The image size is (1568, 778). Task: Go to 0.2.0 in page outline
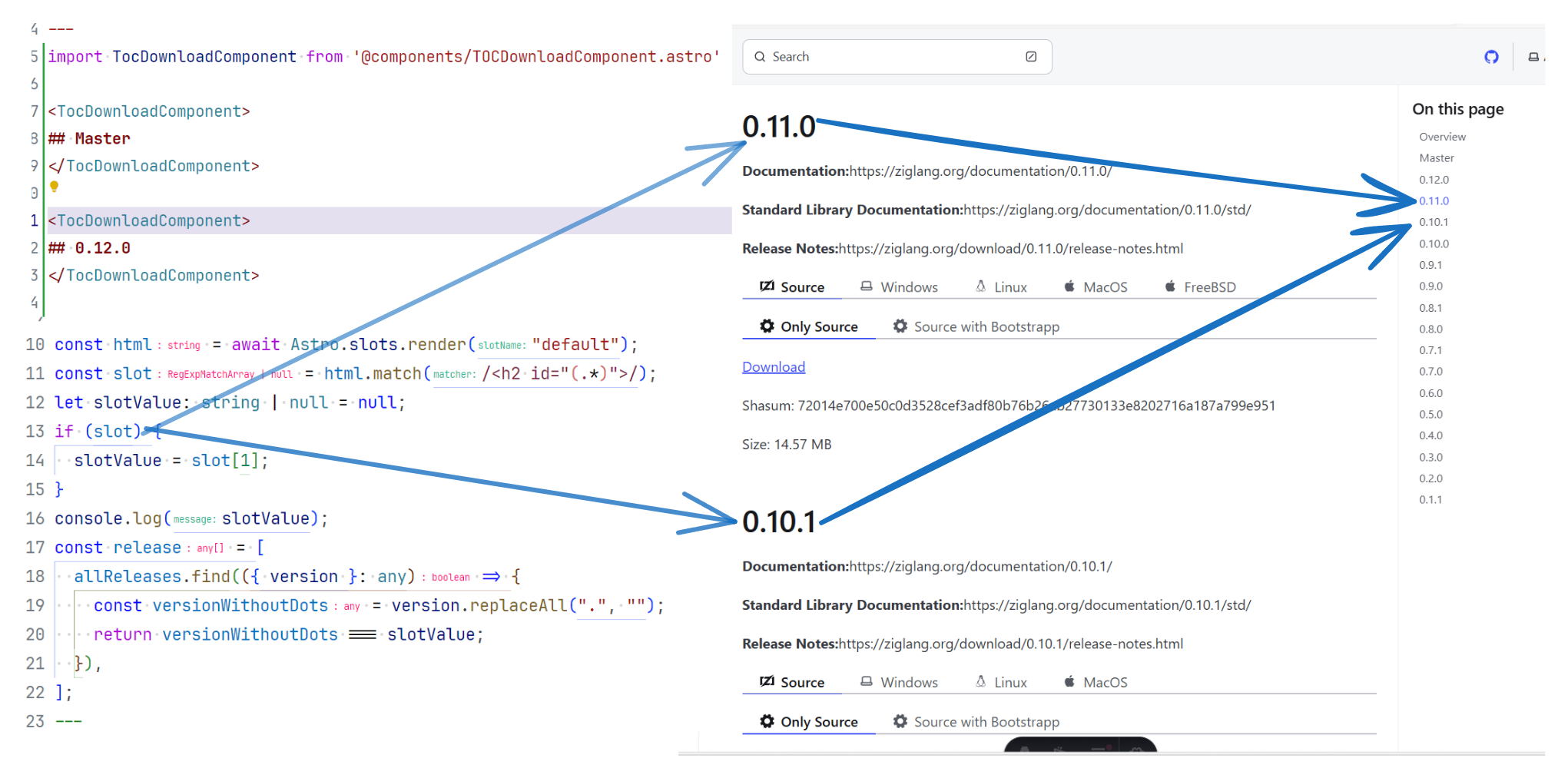point(1430,478)
